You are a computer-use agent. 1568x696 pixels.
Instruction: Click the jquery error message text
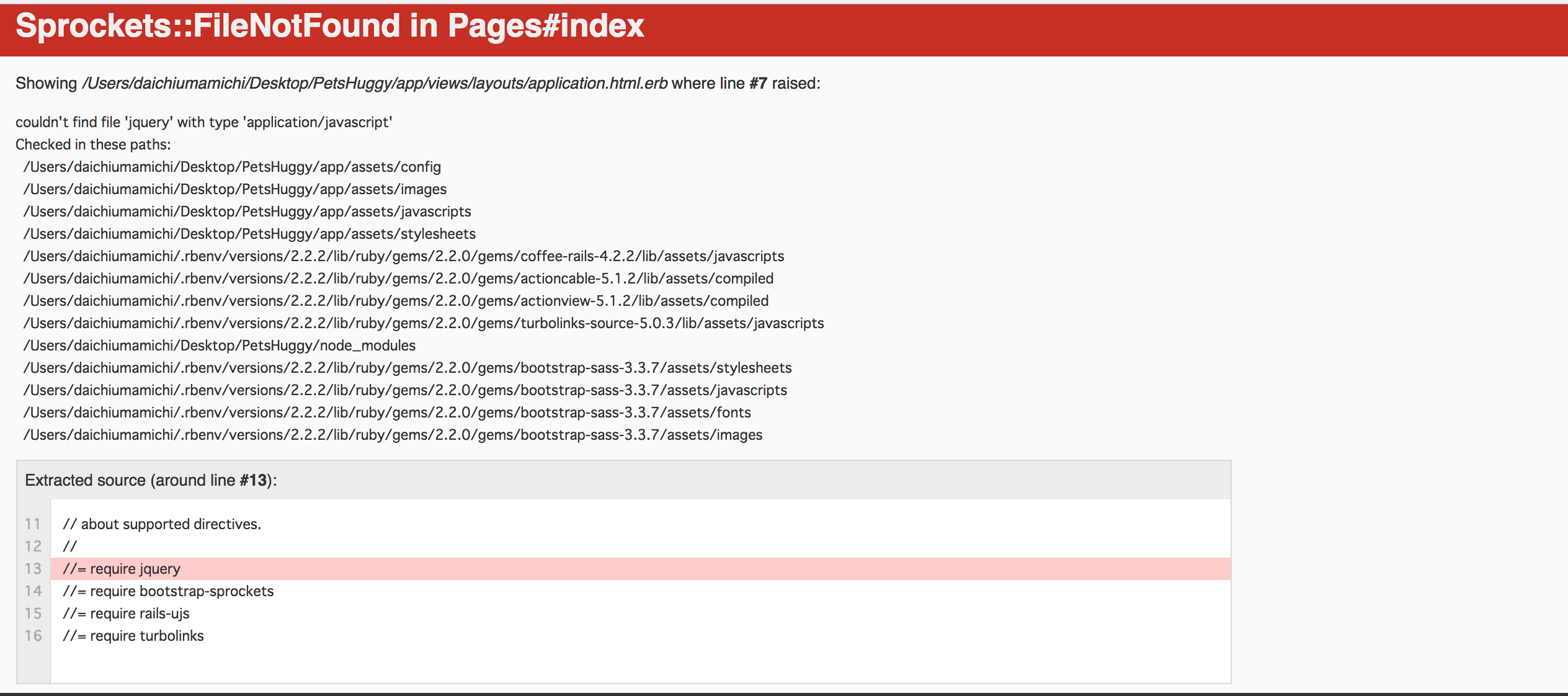(203, 122)
